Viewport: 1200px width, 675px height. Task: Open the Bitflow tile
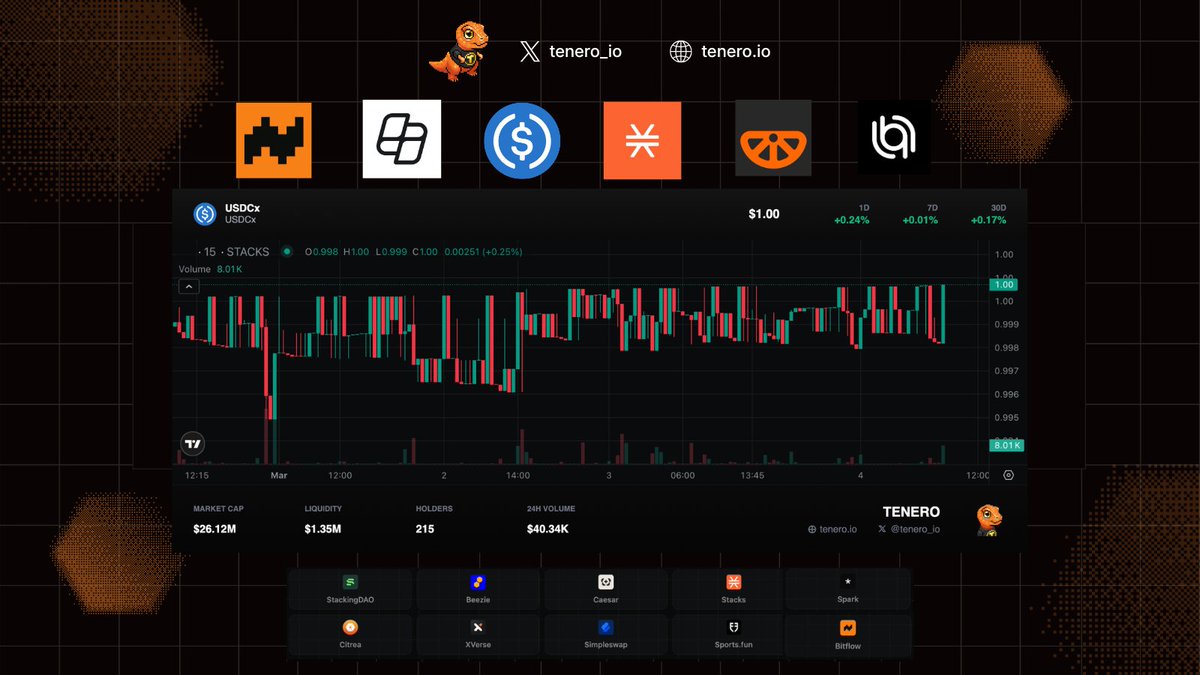[x=848, y=636]
